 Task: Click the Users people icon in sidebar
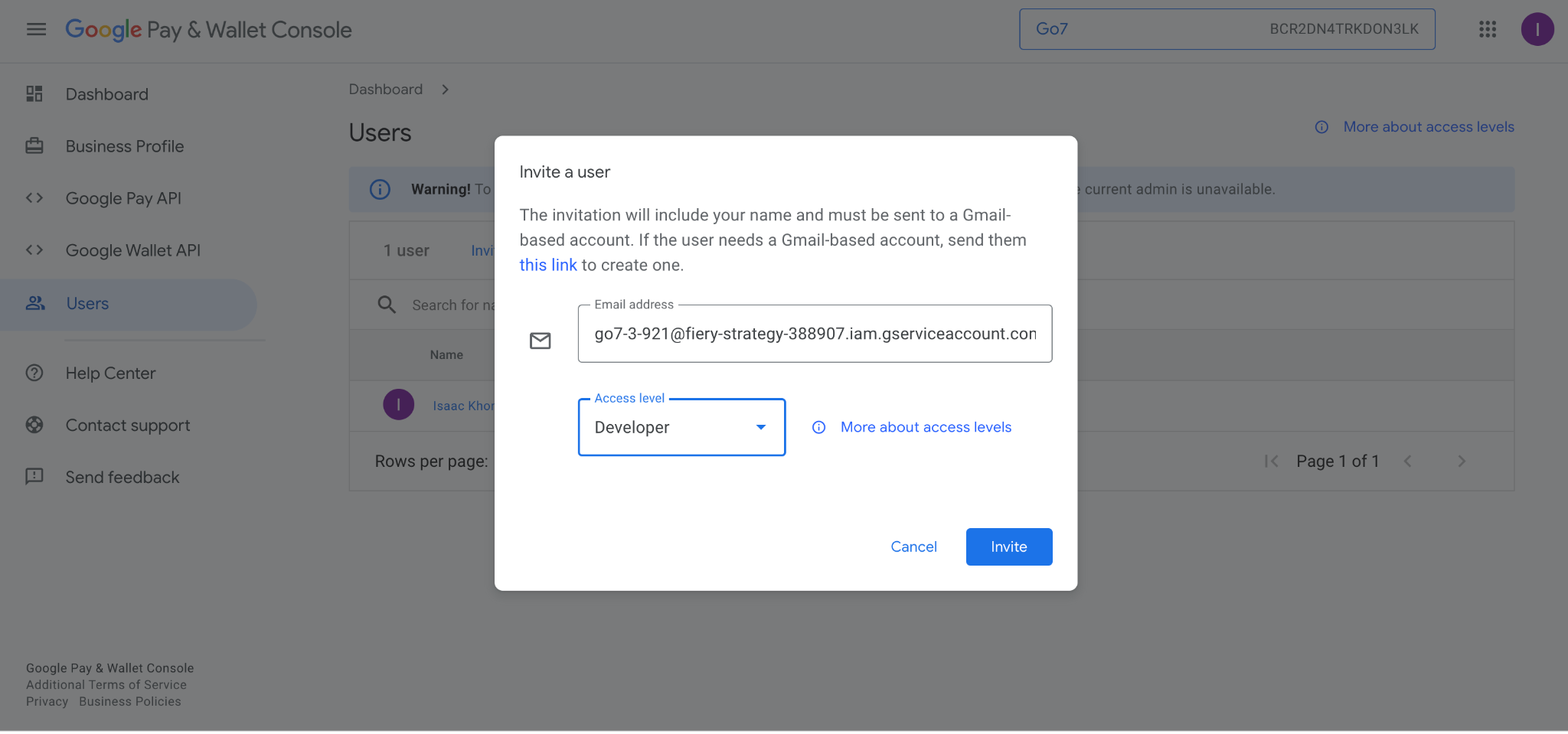34,302
